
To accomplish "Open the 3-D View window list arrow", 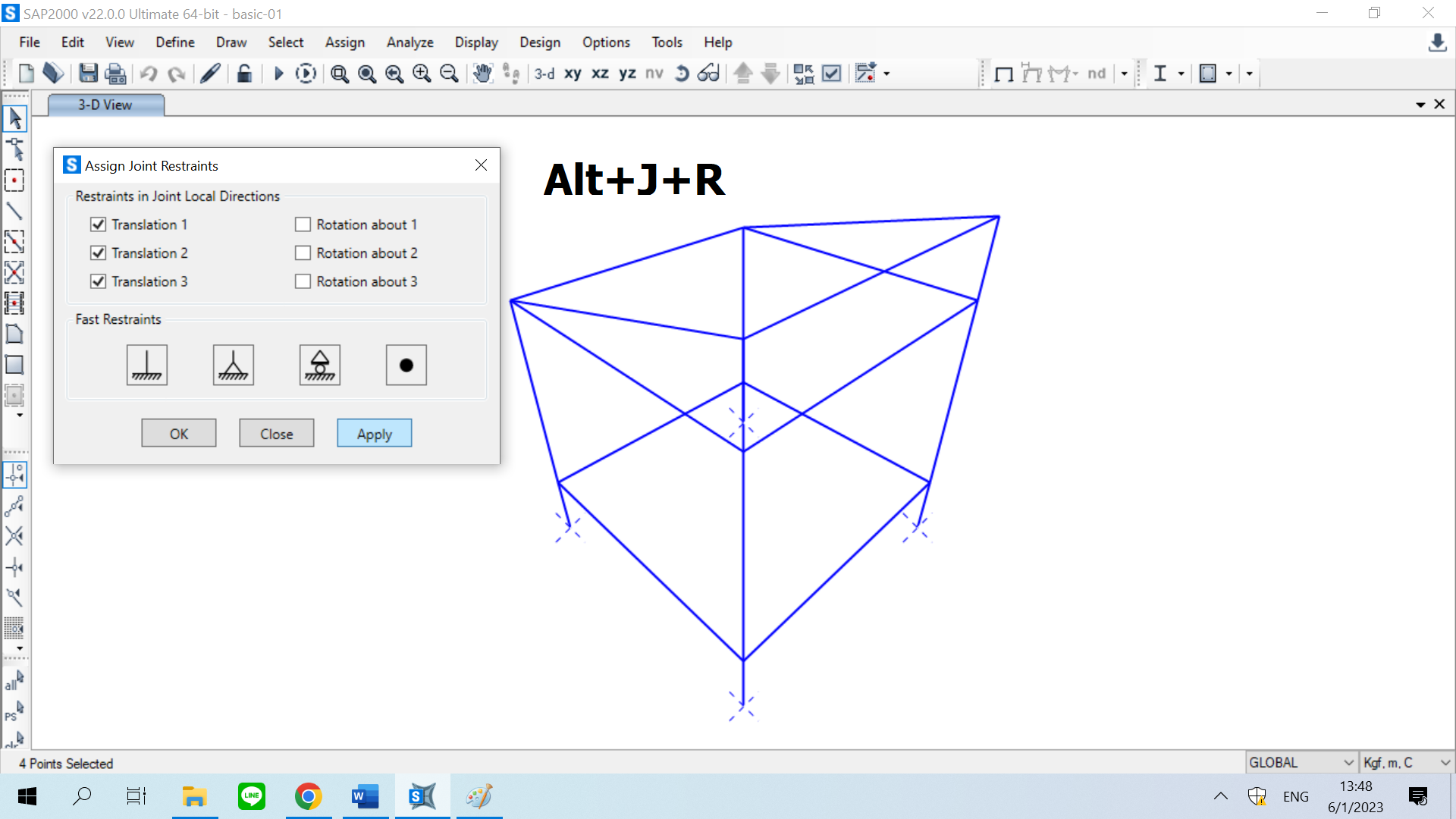I will pyautogui.click(x=1420, y=105).
